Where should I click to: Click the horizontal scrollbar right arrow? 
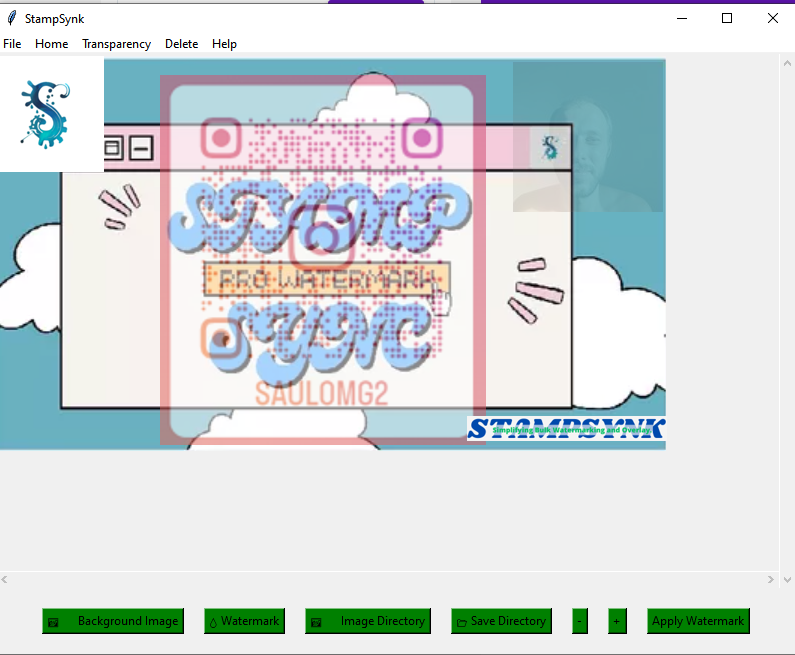pyautogui.click(x=771, y=579)
